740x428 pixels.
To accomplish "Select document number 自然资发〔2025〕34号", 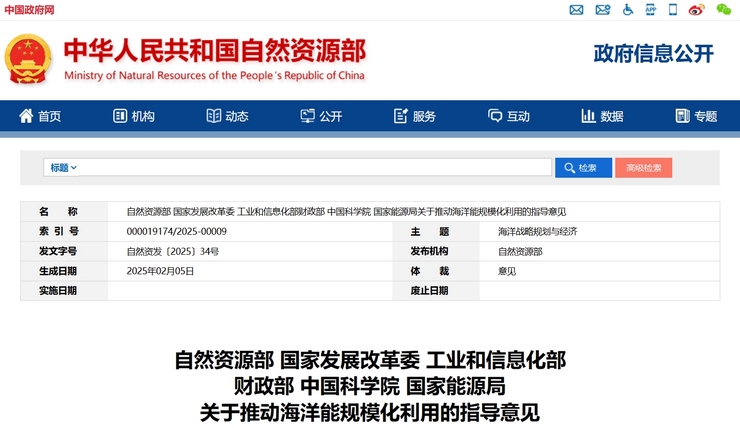I will tap(173, 252).
